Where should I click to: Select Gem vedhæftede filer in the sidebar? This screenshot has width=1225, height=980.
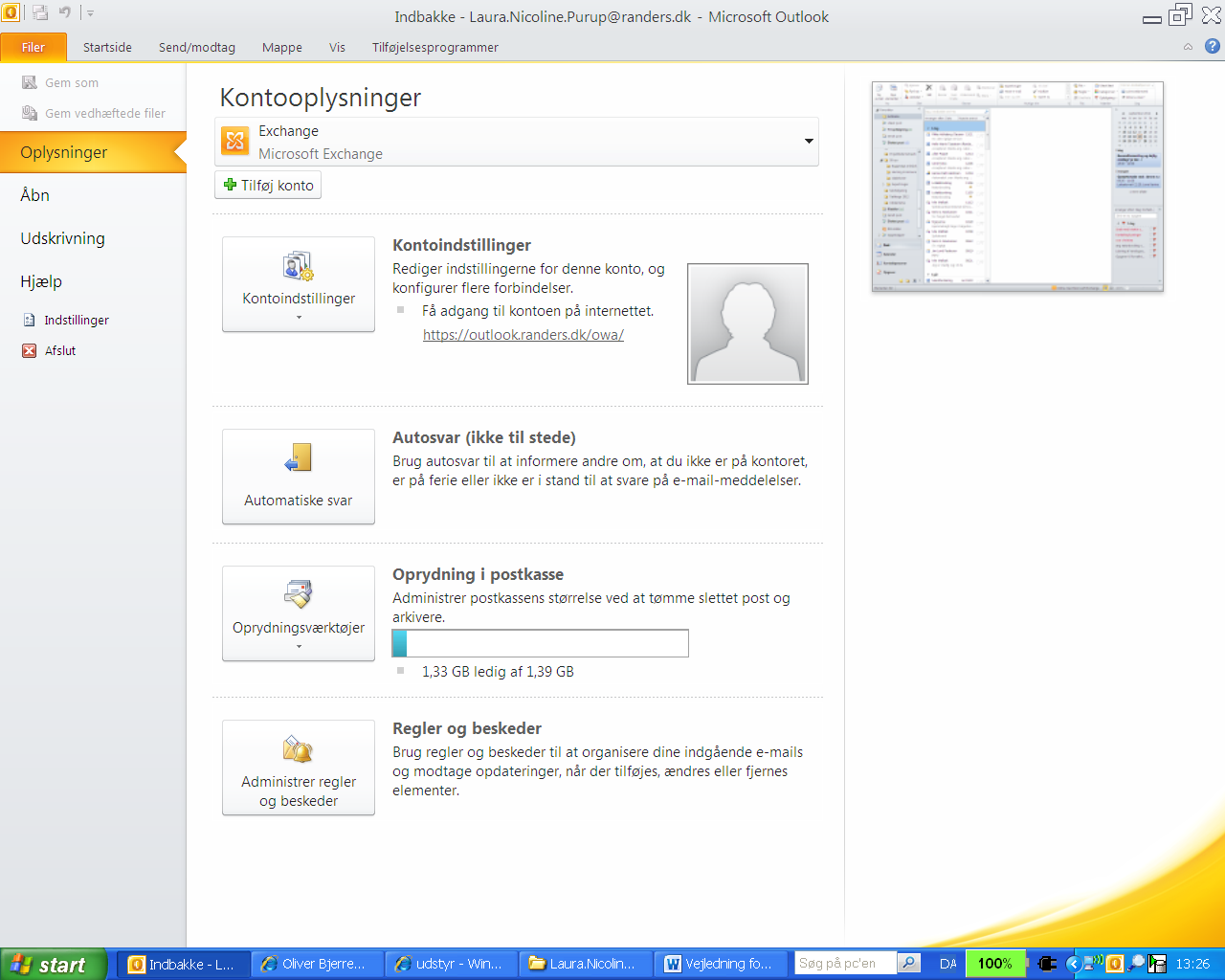pos(105,113)
